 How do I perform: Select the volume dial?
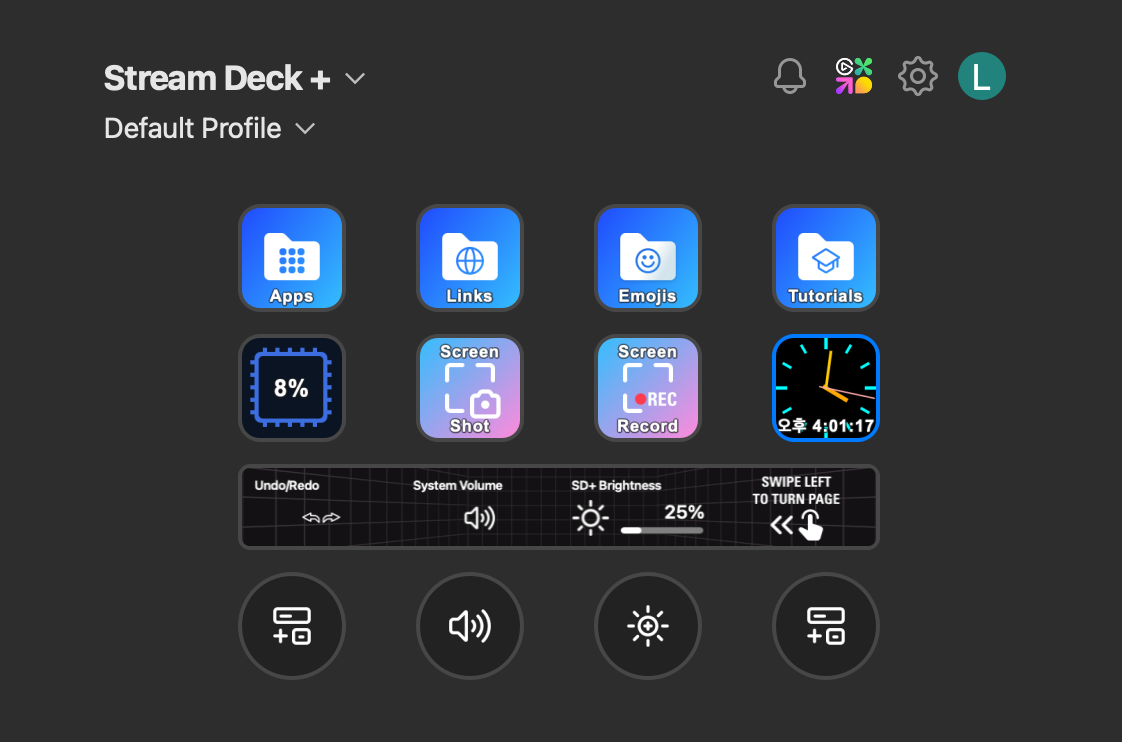click(470, 626)
